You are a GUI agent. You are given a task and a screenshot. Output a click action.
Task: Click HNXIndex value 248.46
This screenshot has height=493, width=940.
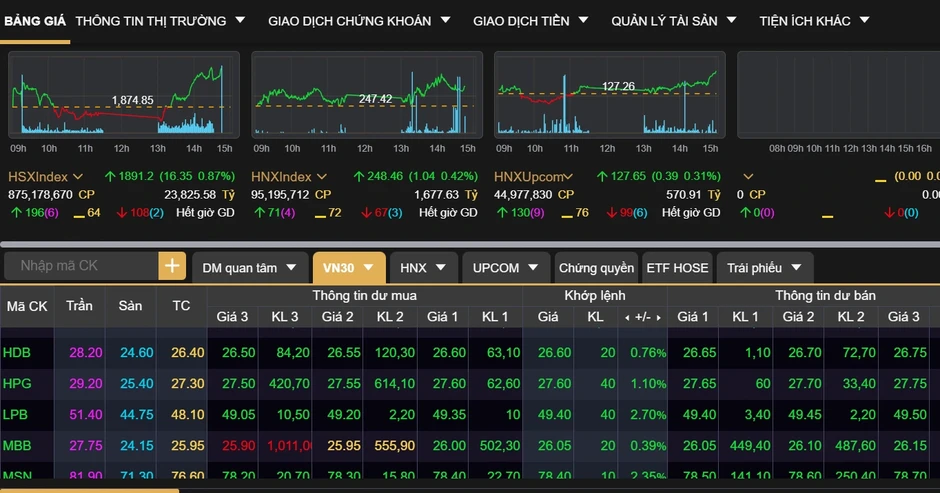click(x=385, y=176)
